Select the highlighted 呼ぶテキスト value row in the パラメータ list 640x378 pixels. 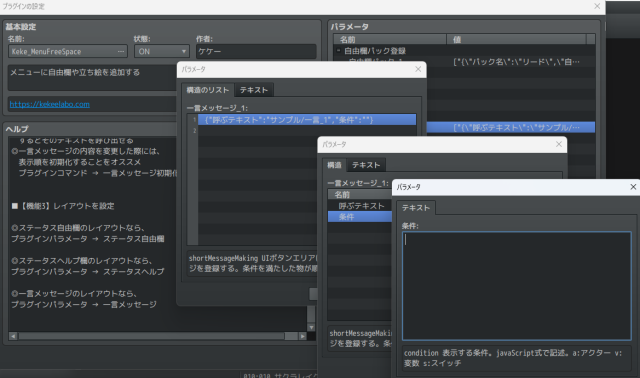tap(511, 127)
